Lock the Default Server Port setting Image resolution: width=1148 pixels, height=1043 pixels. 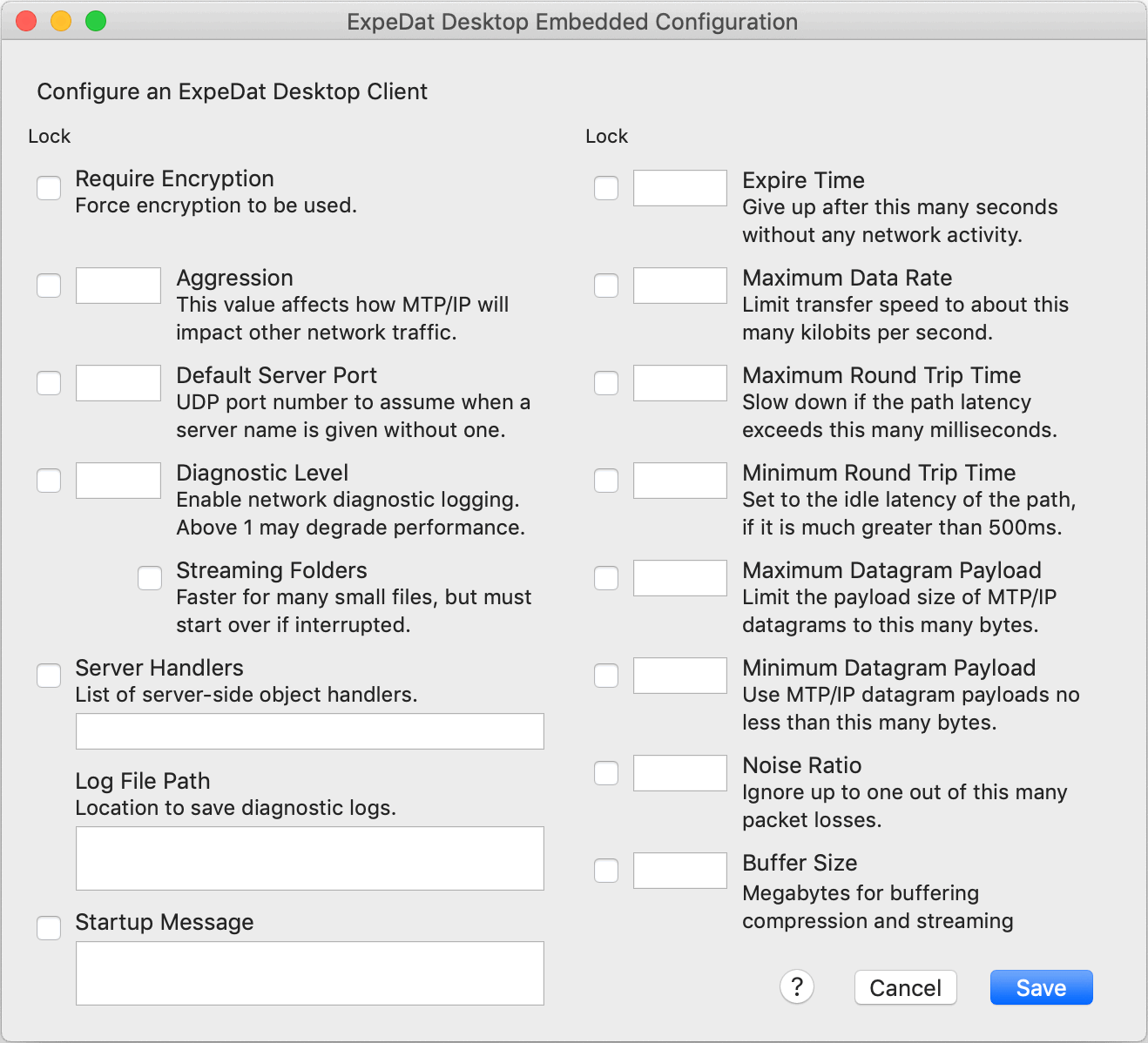click(x=49, y=383)
